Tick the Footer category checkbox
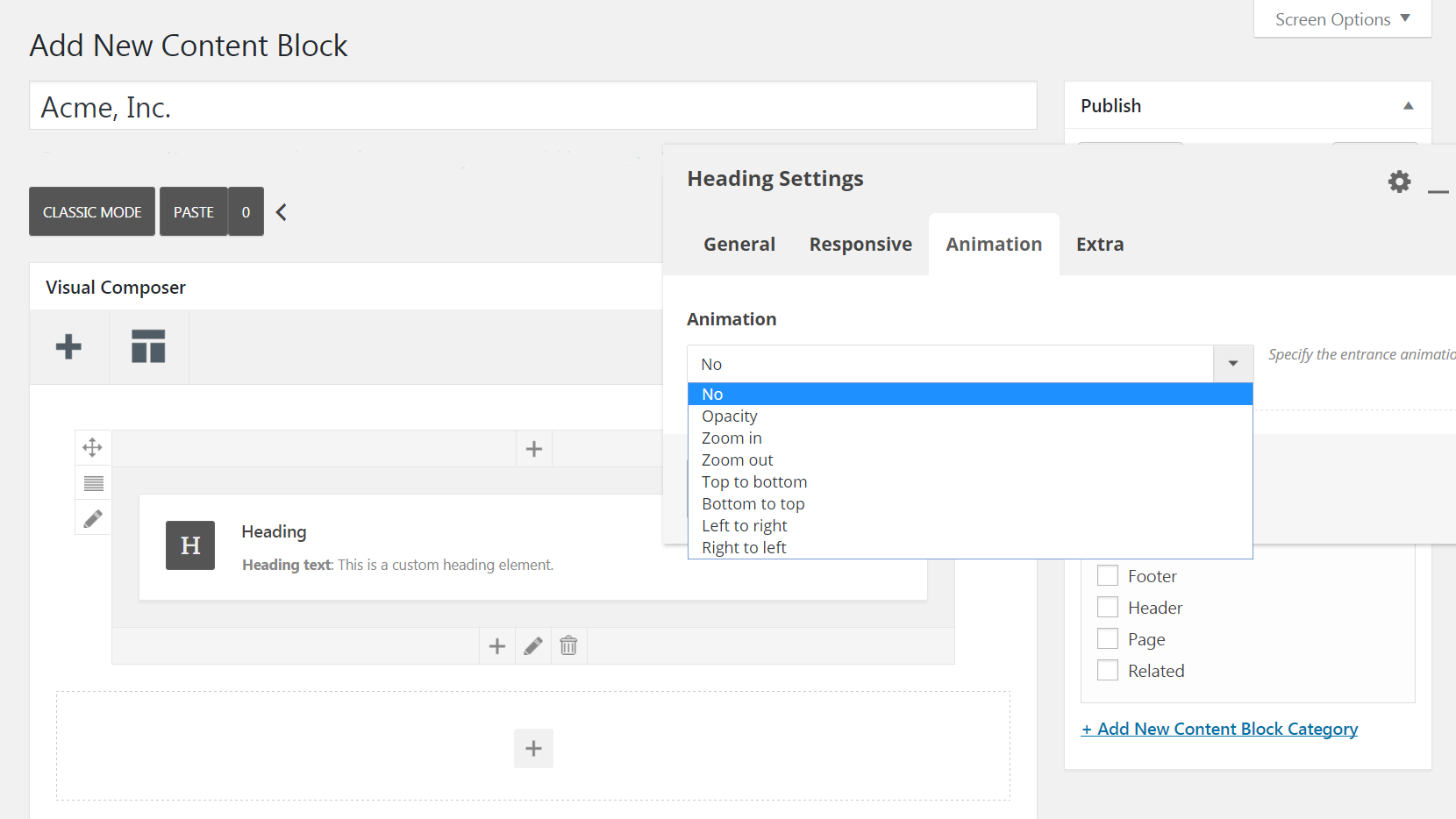The height and width of the screenshot is (819, 1456). click(1108, 575)
